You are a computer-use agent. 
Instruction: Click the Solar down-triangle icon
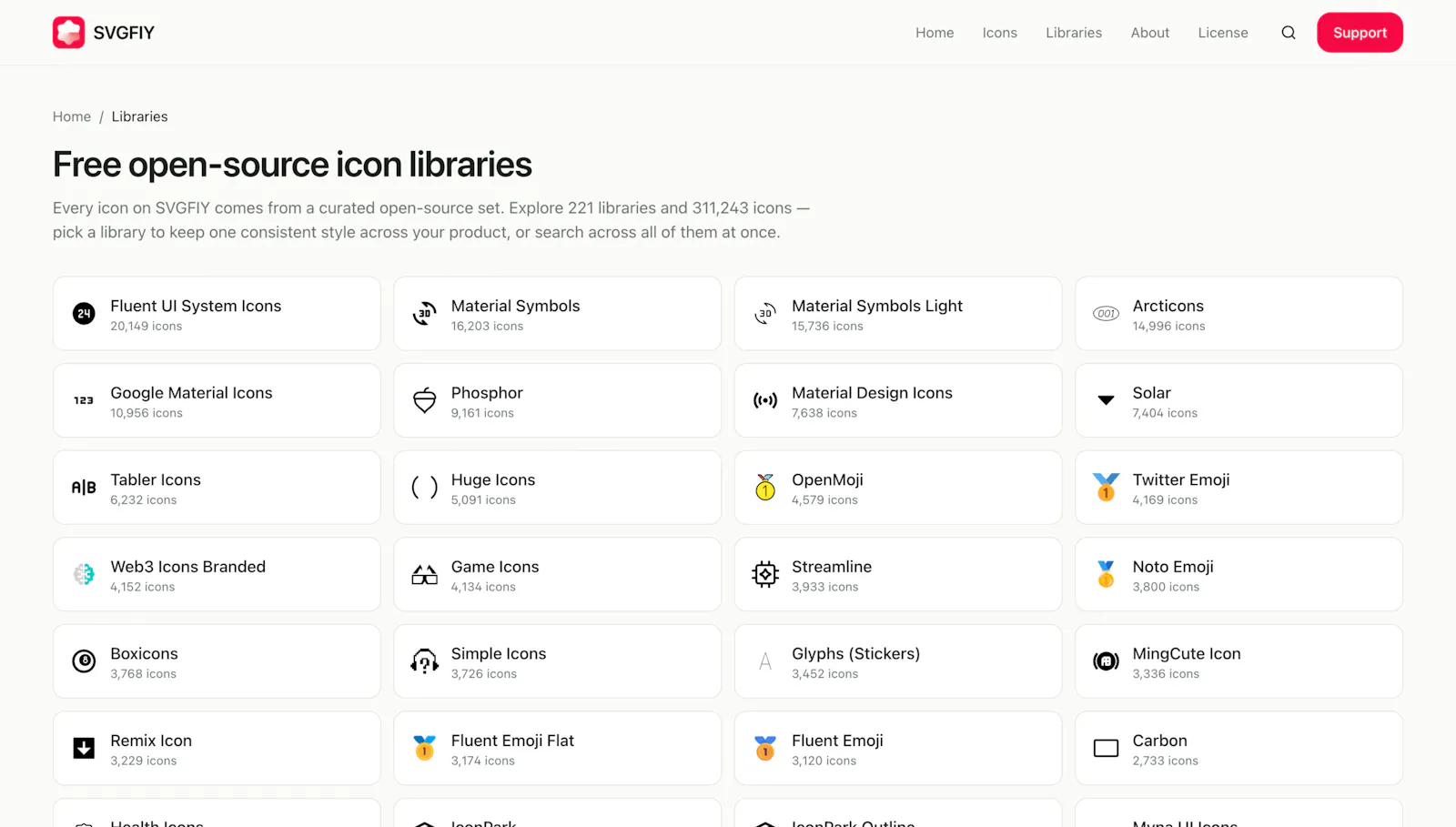pos(1106,400)
